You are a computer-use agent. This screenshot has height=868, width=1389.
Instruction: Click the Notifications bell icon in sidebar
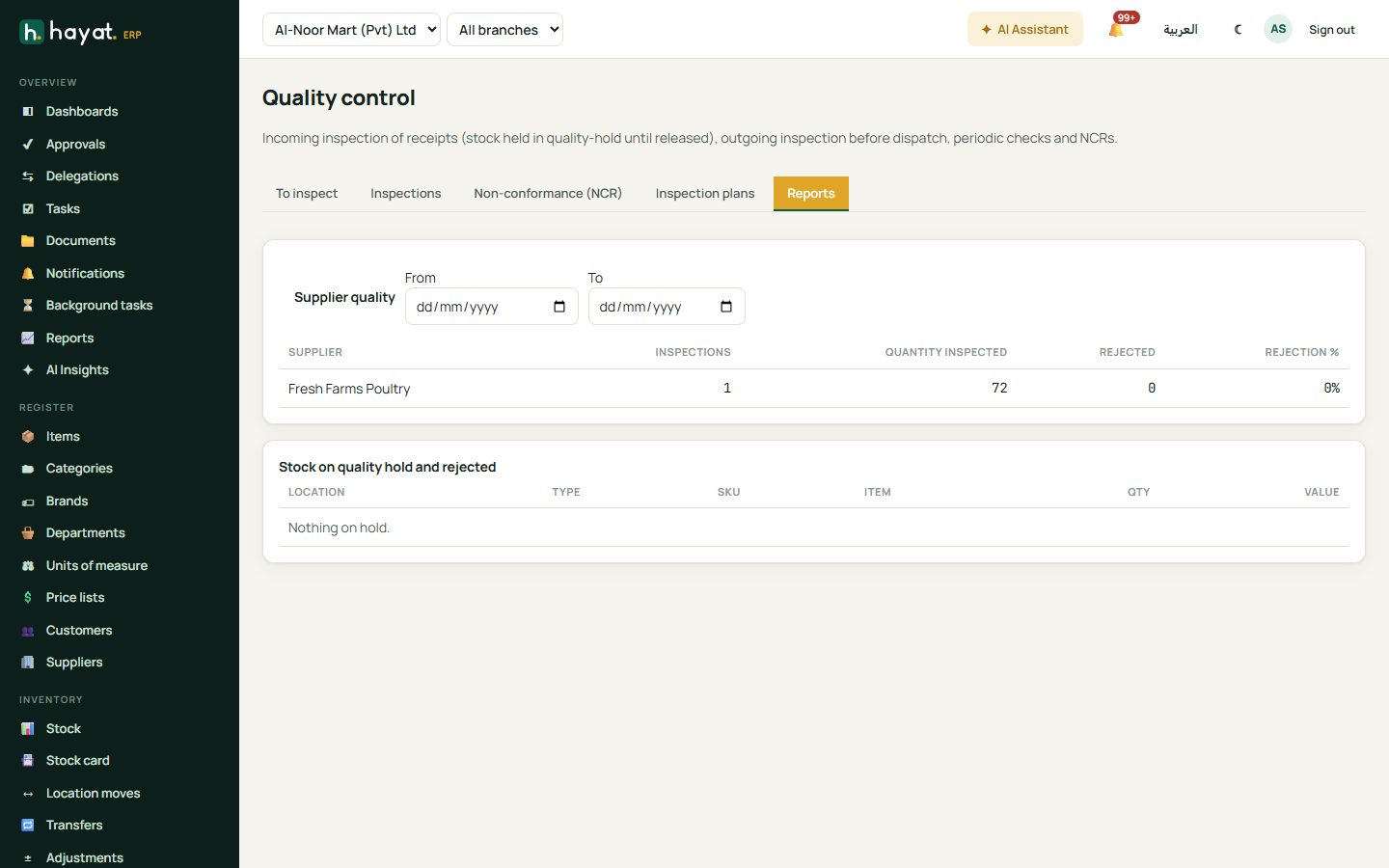(28, 274)
